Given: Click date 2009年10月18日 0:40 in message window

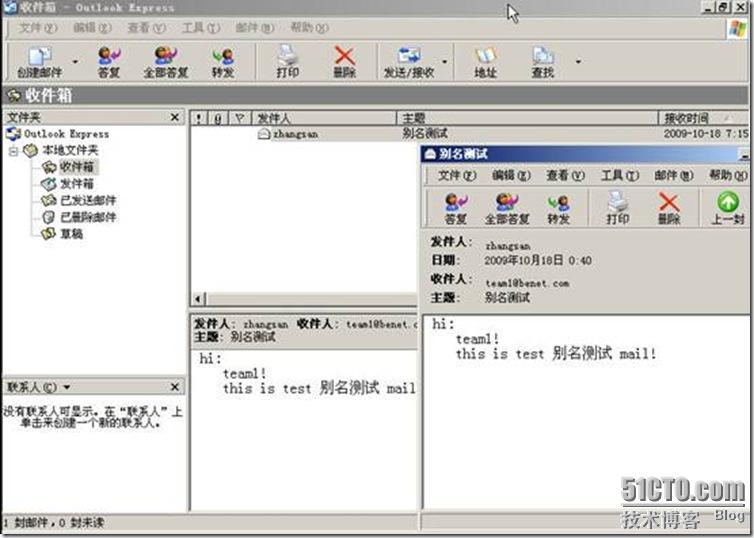Looking at the screenshot, I should pos(538,261).
